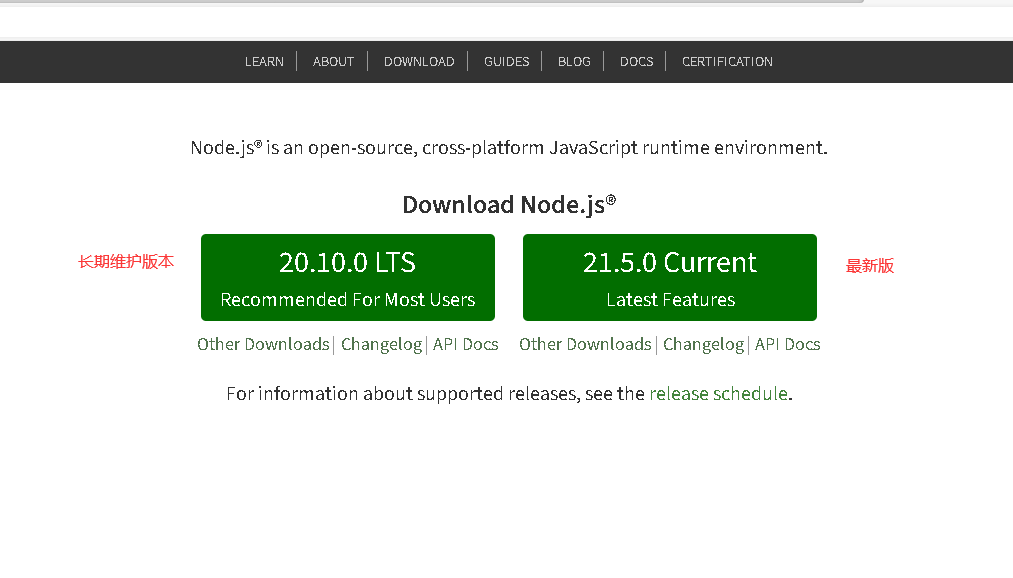This screenshot has width=1013, height=578.
Task: Open Other Downloads under the LTS button
Action: tap(263, 344)
